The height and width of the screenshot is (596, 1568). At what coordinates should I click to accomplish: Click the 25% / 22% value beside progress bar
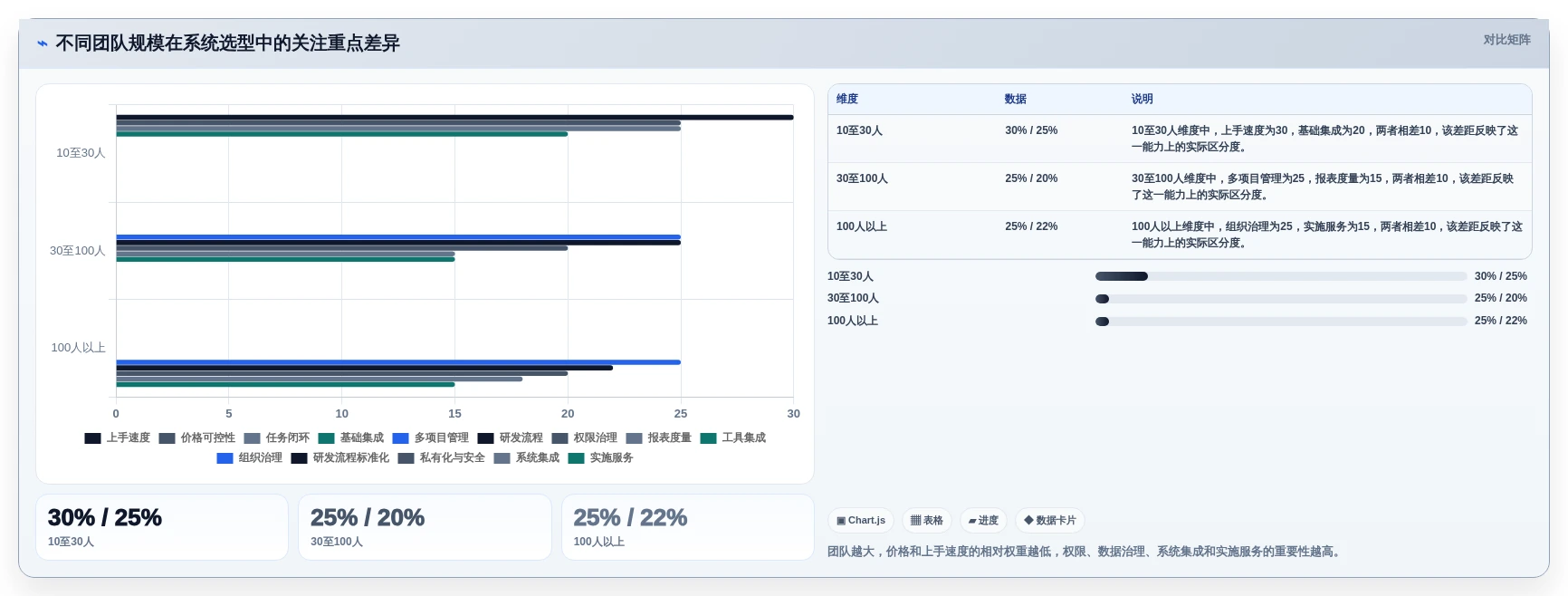pyautogui.click(x=1501, y=321)
